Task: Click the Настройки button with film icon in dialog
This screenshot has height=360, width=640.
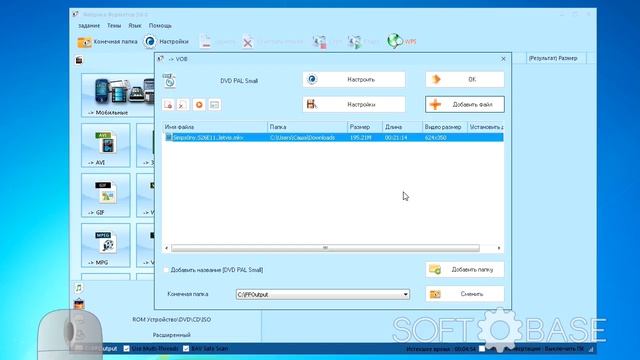Action: coord(354,104)
